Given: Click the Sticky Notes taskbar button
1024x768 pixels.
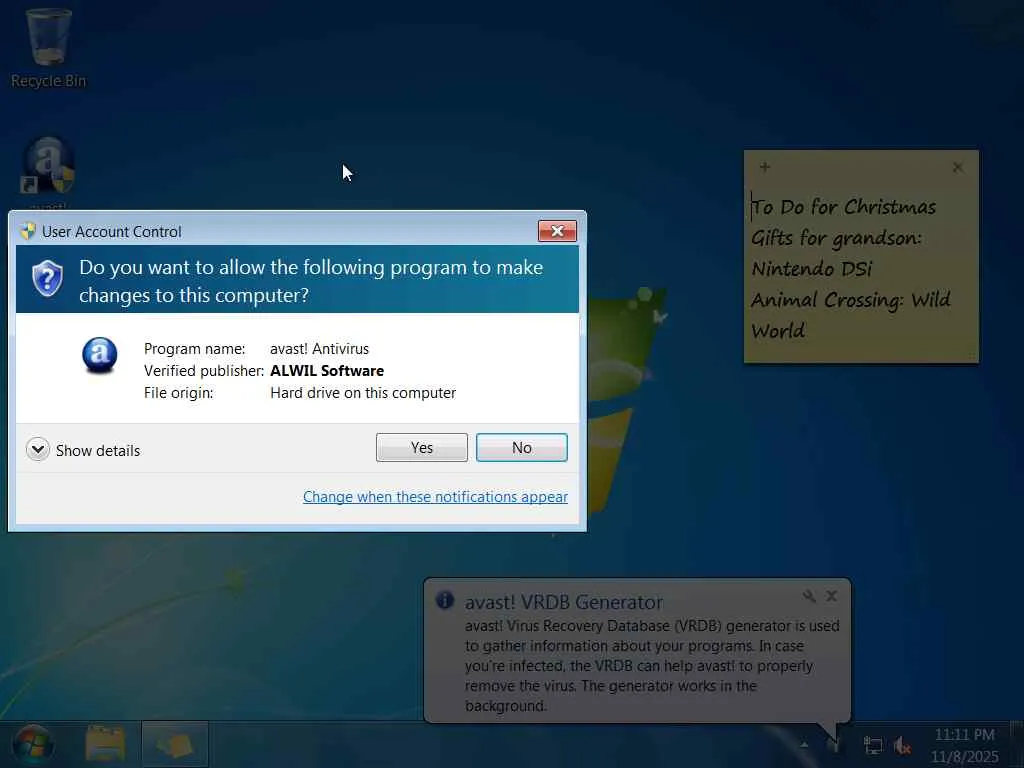Looking at the screenshot, I should (174, 744).
